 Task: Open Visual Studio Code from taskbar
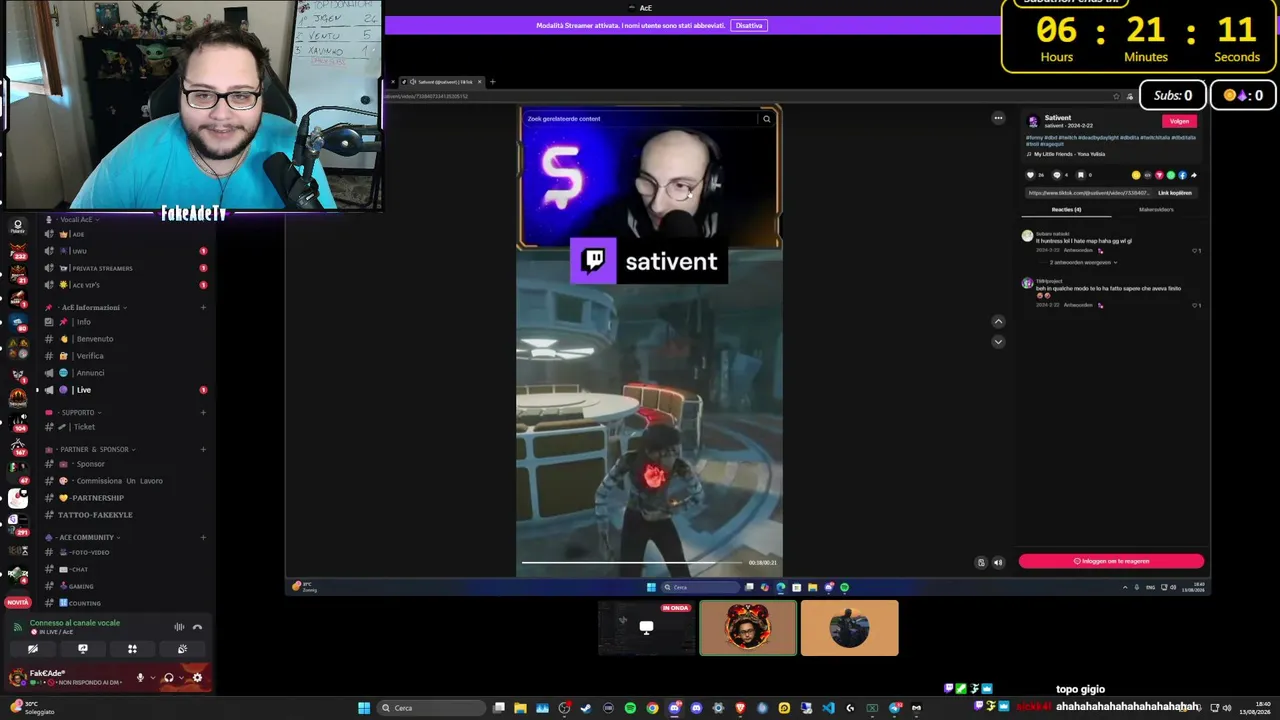point(828,708)
